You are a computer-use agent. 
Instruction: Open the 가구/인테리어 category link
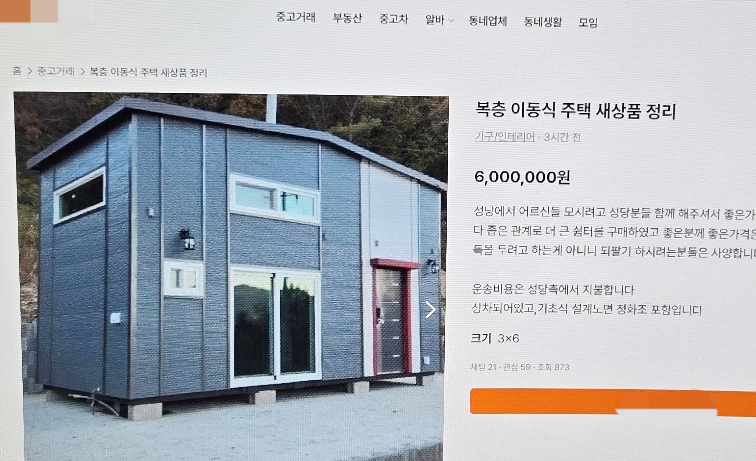504,137
